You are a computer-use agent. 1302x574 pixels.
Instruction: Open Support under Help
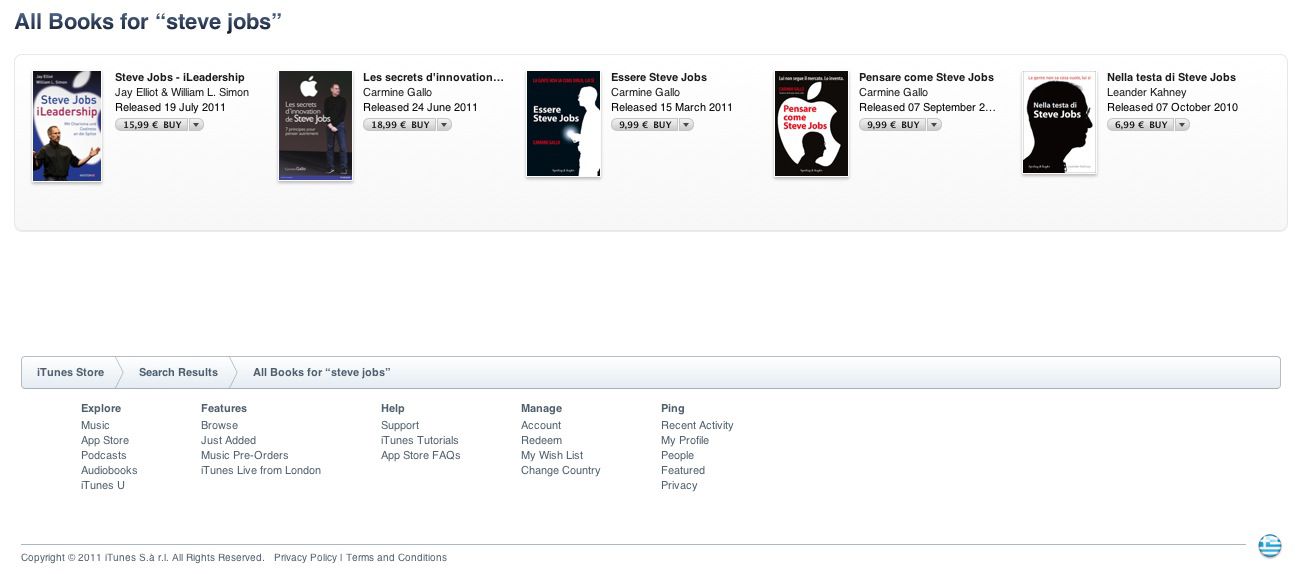[x=400, y=425]
